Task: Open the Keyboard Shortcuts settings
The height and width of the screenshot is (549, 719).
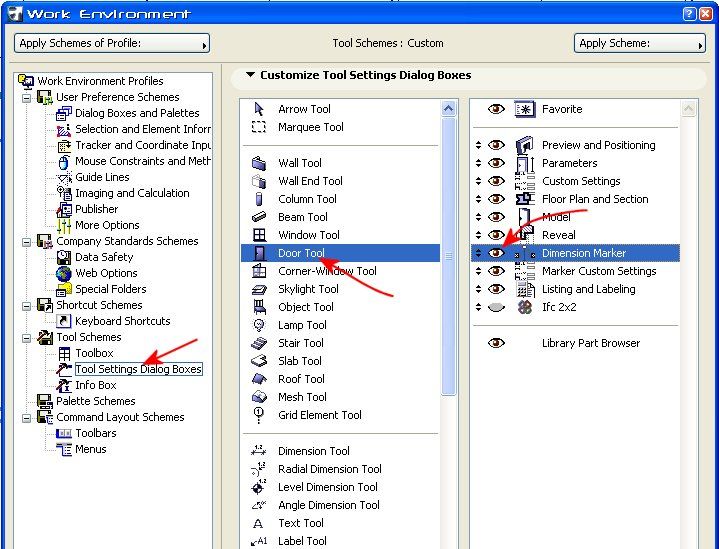Action: [122, 321]
